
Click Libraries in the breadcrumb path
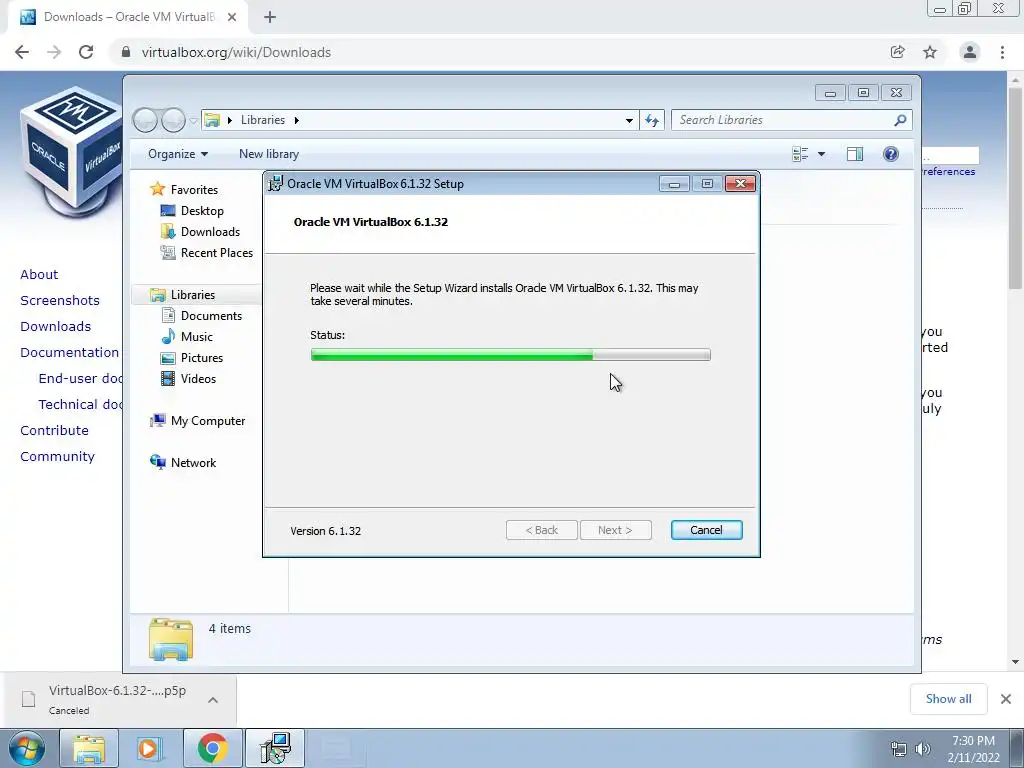point(263,120)
